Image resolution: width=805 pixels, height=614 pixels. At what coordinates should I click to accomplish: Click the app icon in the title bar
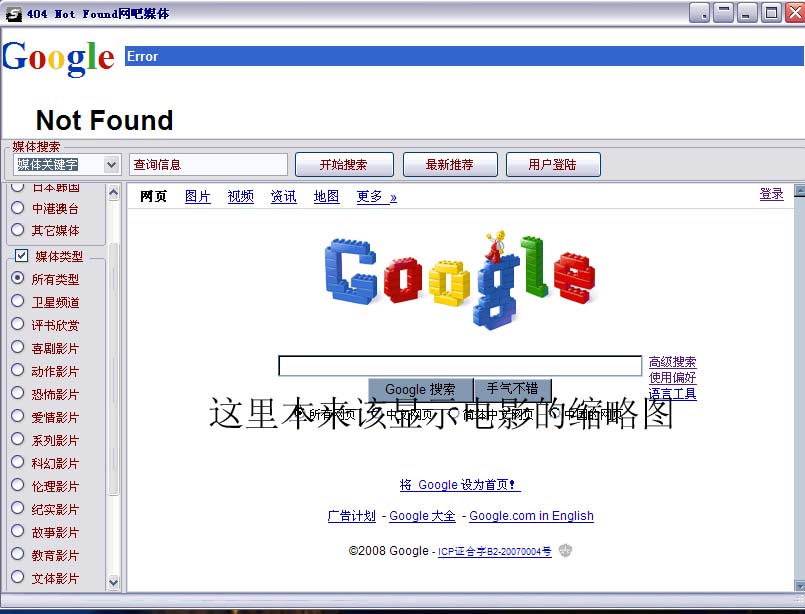coord(14,14)
